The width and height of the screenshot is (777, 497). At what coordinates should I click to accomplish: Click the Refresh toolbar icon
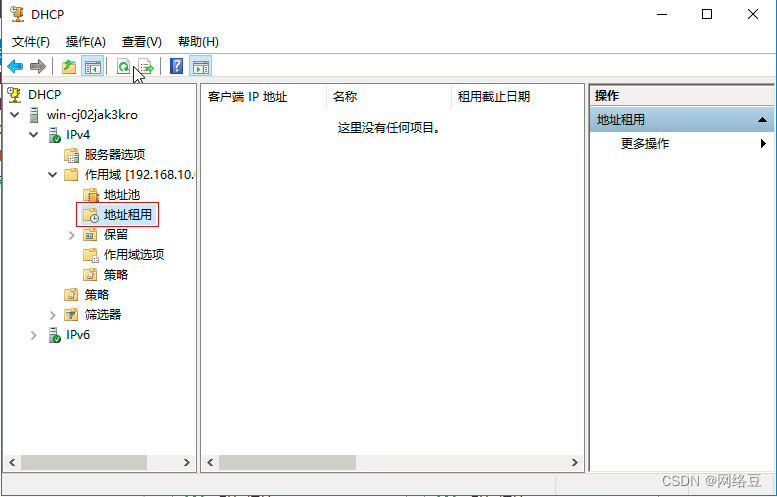[x=123, y=66]
